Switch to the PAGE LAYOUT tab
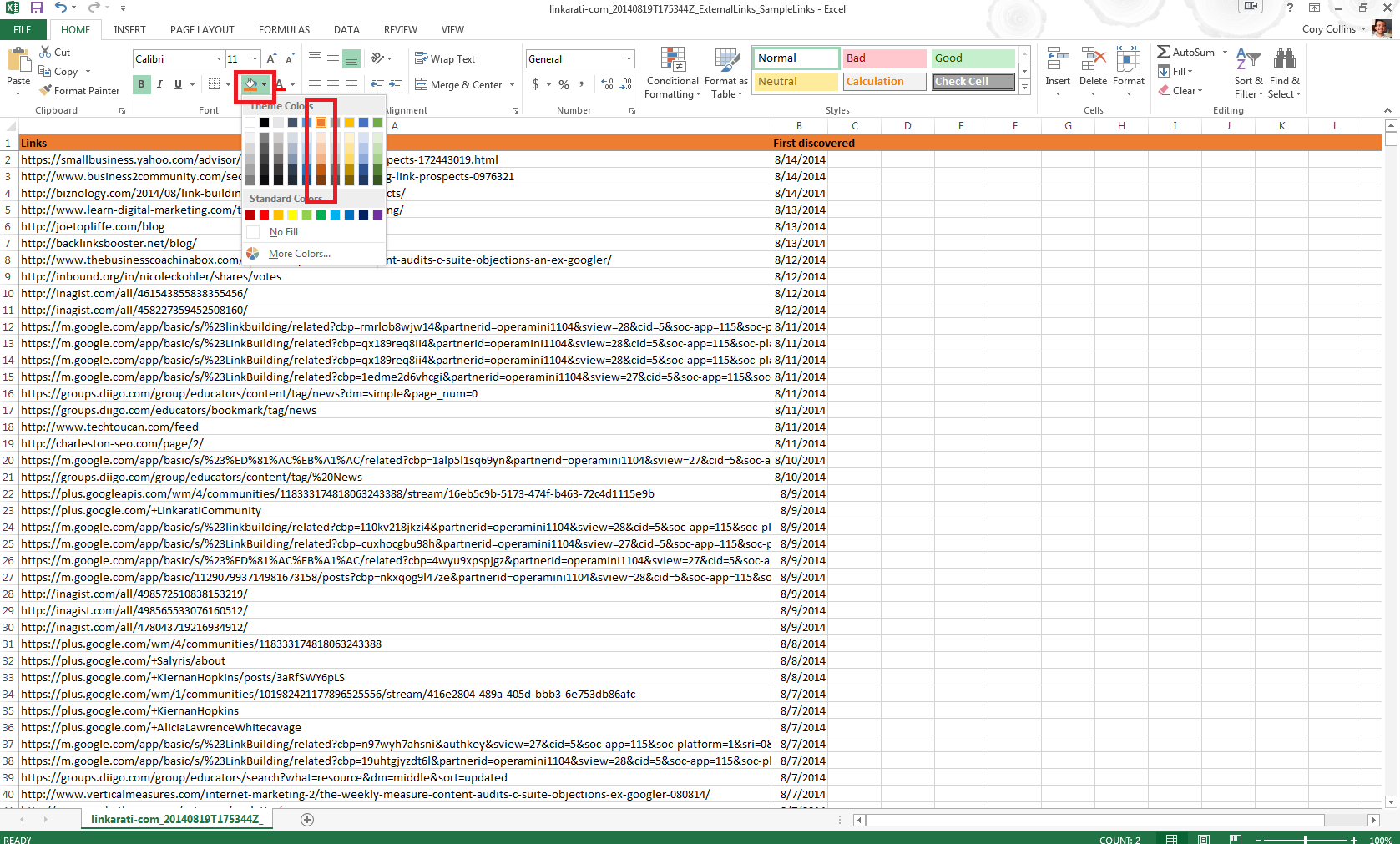The width and height of the screenshot is (1400, 844). [x=201, y=29]
